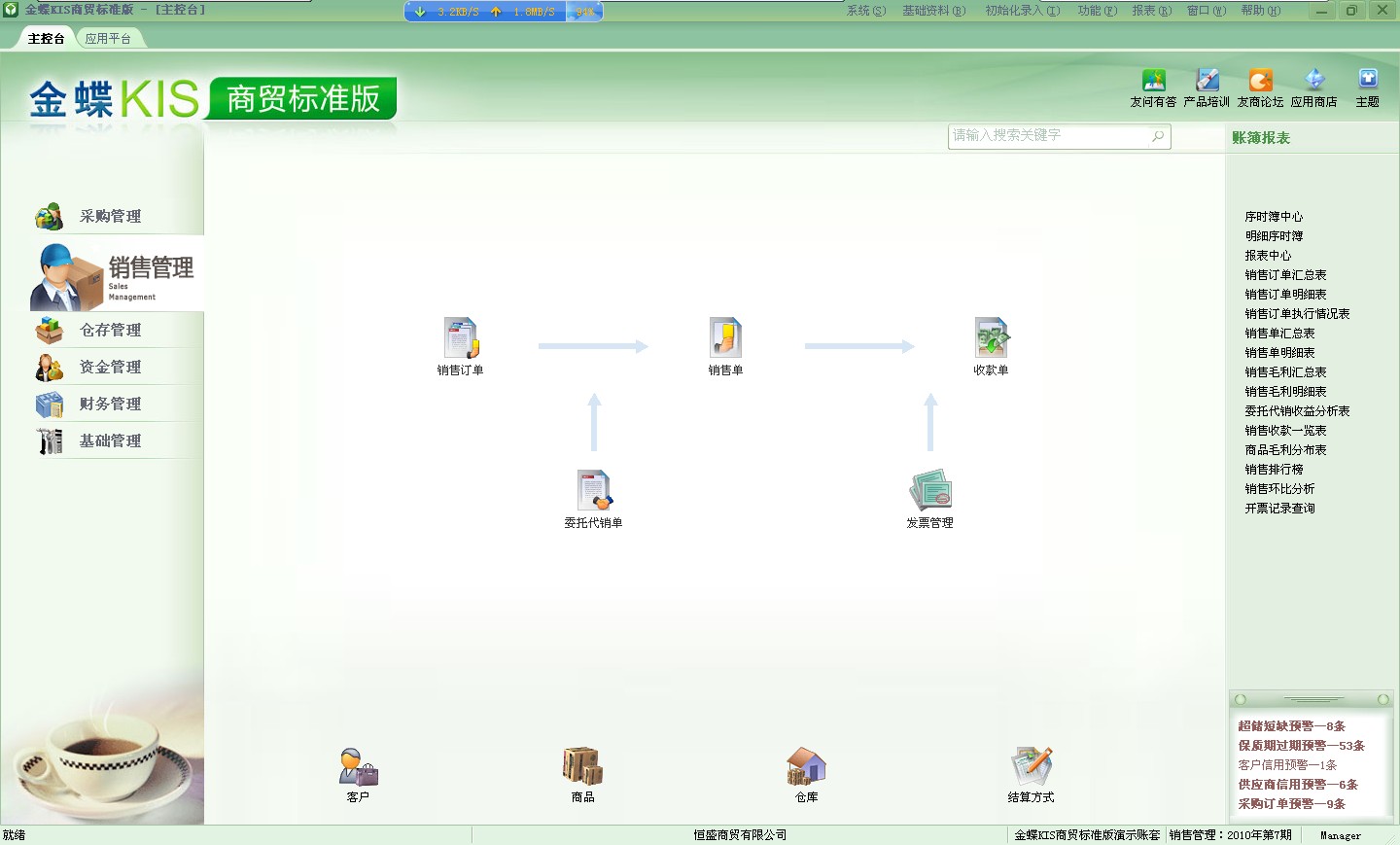Click the search magnifier icon
The height and width of the screenshot is (845, 1400).
[x=1158, y=136]
